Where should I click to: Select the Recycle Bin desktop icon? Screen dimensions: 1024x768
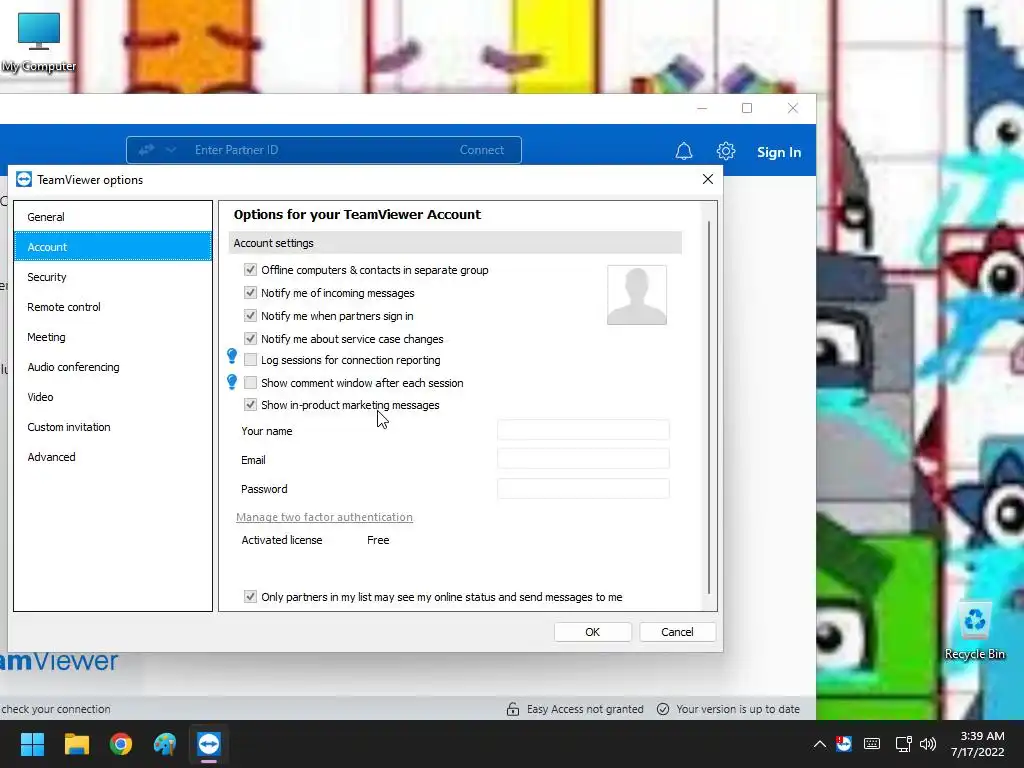click(975, 631)
